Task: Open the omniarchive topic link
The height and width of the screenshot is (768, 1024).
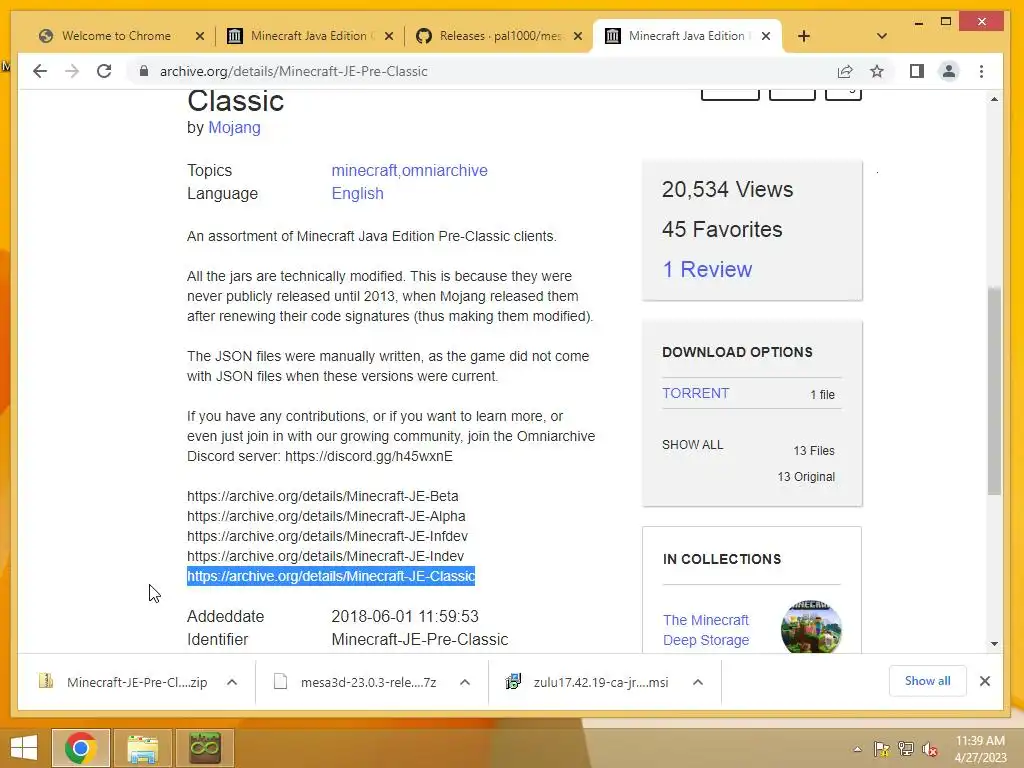Action: click(x=445, y=170)
